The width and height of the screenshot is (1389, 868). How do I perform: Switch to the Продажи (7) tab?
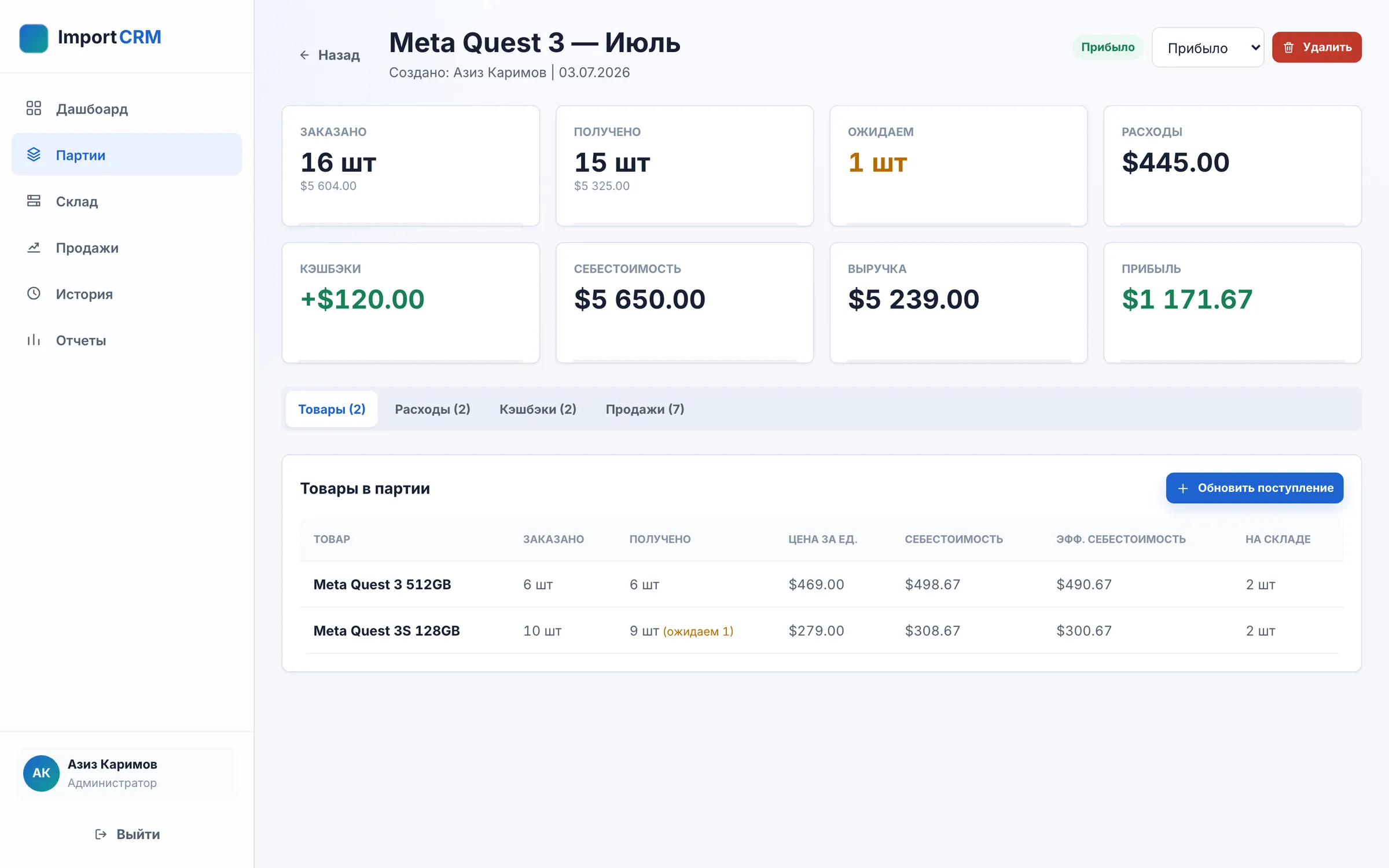[645, 409]
